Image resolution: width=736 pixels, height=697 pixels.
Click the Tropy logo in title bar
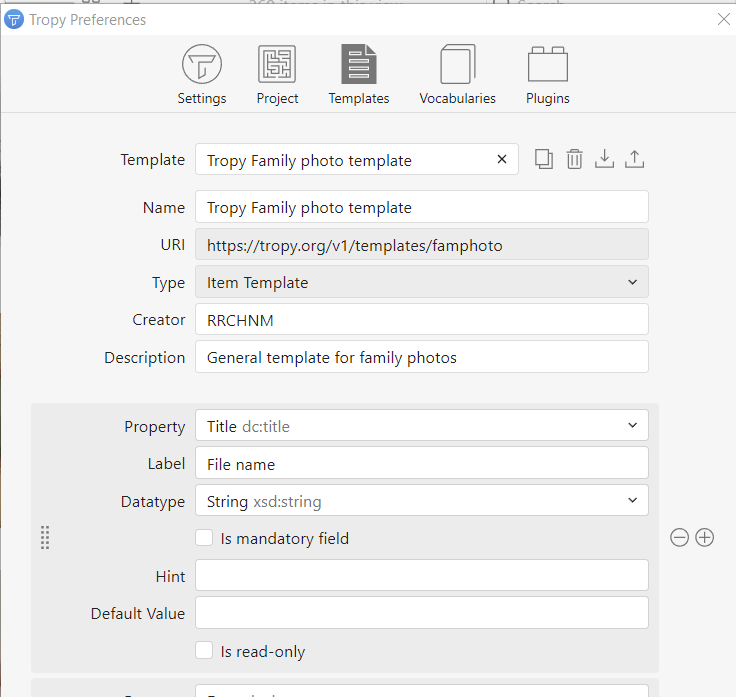coord(14,20)
